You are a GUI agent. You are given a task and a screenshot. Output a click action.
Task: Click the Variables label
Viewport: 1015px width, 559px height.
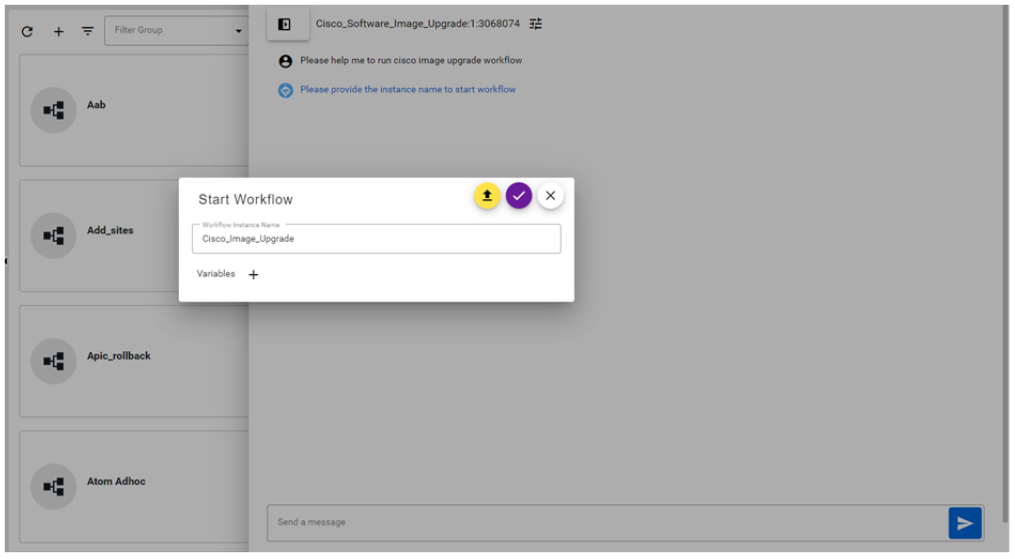216,274
